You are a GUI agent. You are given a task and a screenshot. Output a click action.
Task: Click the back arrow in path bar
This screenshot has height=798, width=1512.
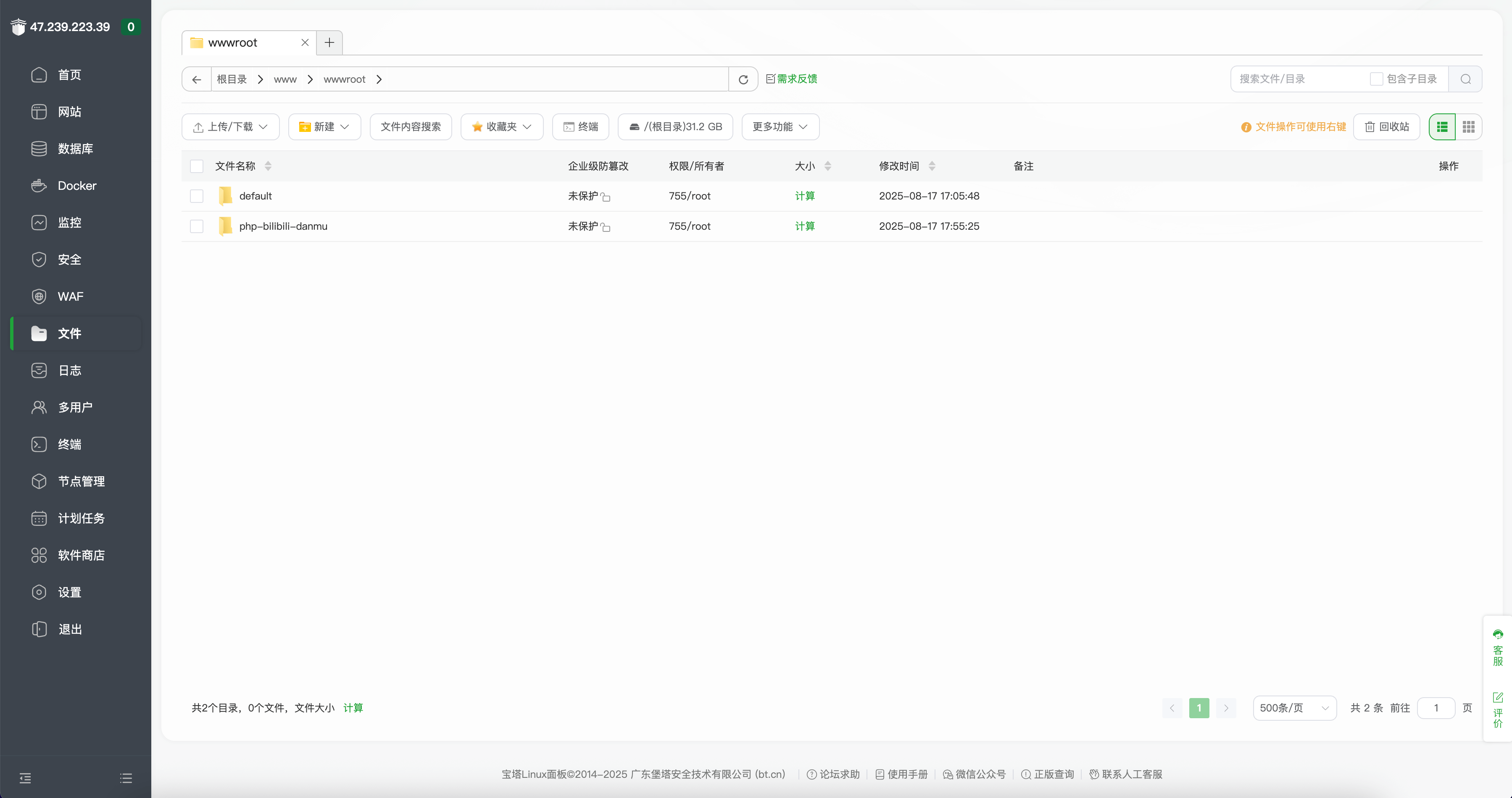click(197, 79)
